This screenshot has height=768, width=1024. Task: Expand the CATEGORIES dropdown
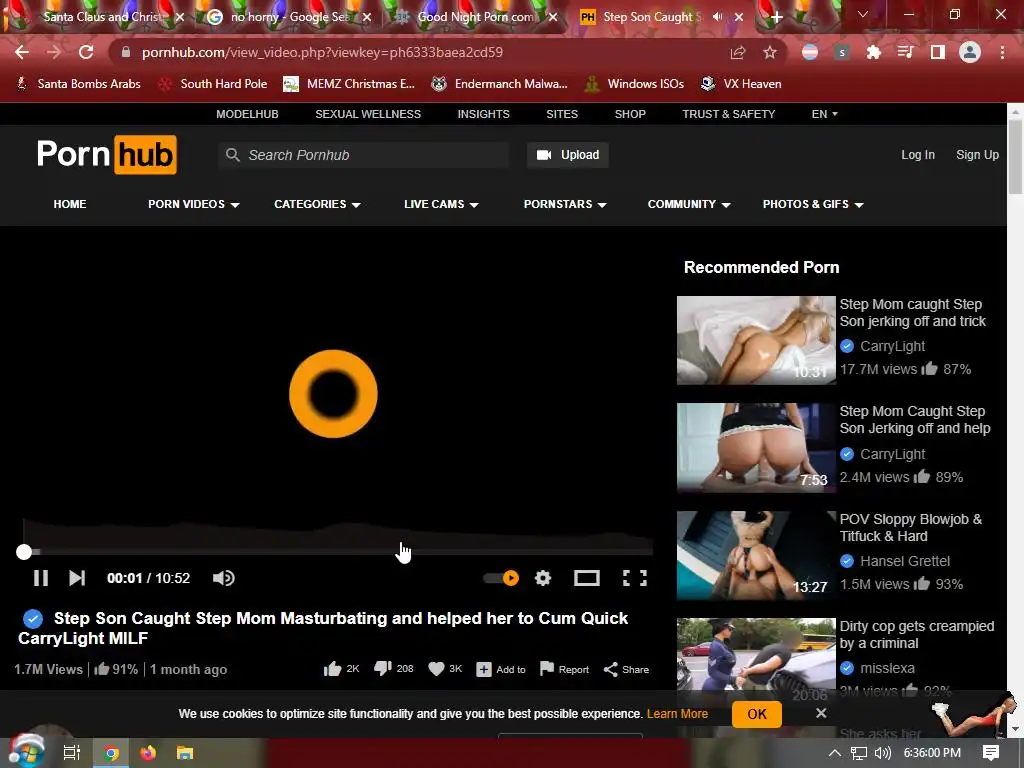click(x=317, y=204)
